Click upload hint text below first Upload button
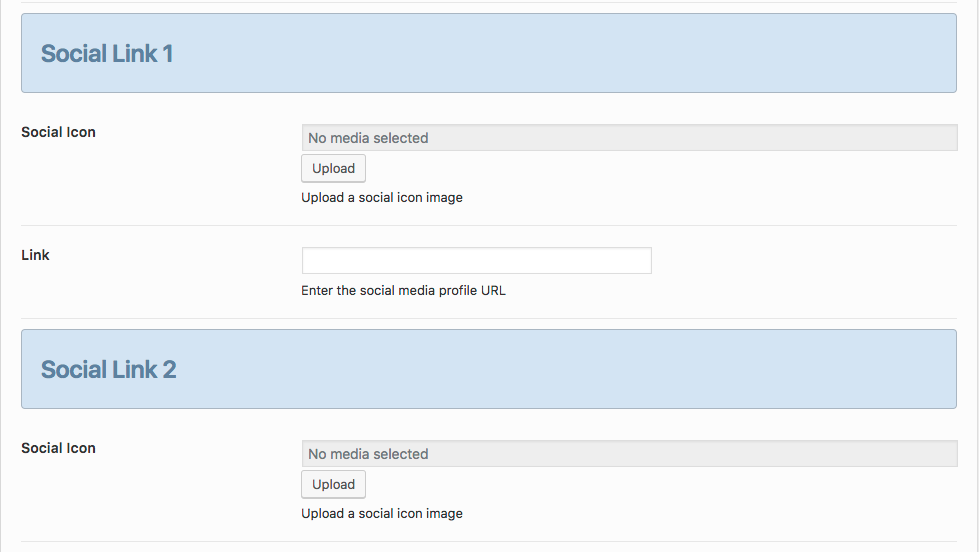The image size is (979, 552). point(382,197)
